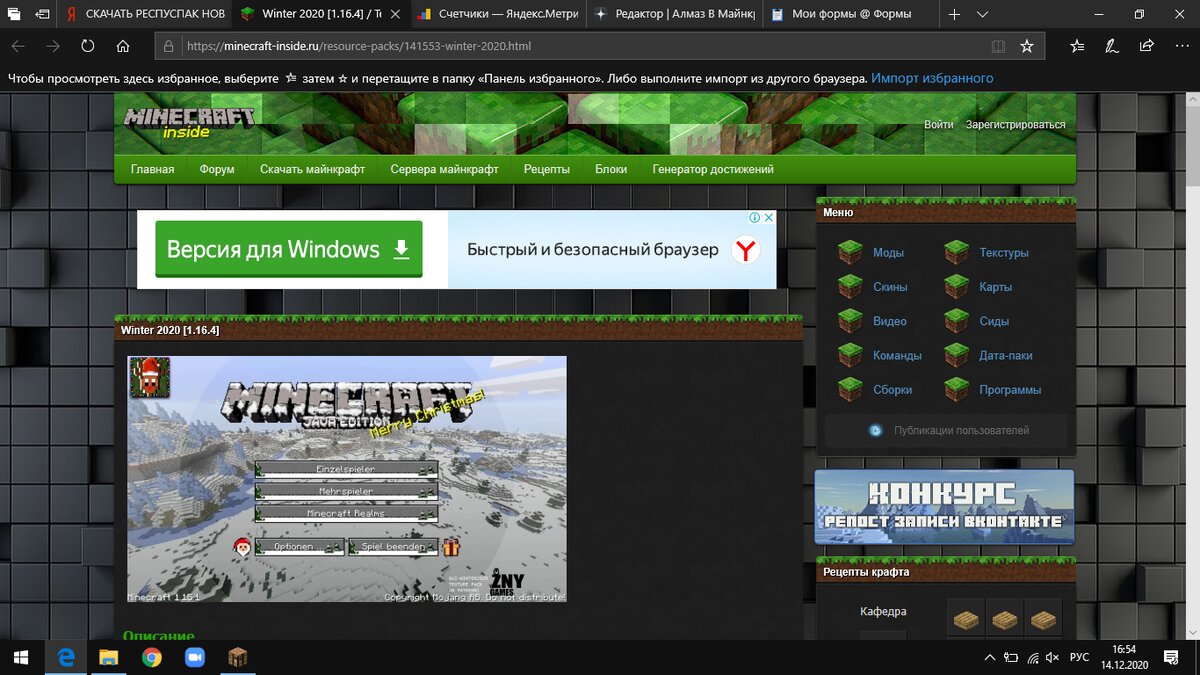
Task: Click Импорт избранного link
Action: tap(932, 78)
